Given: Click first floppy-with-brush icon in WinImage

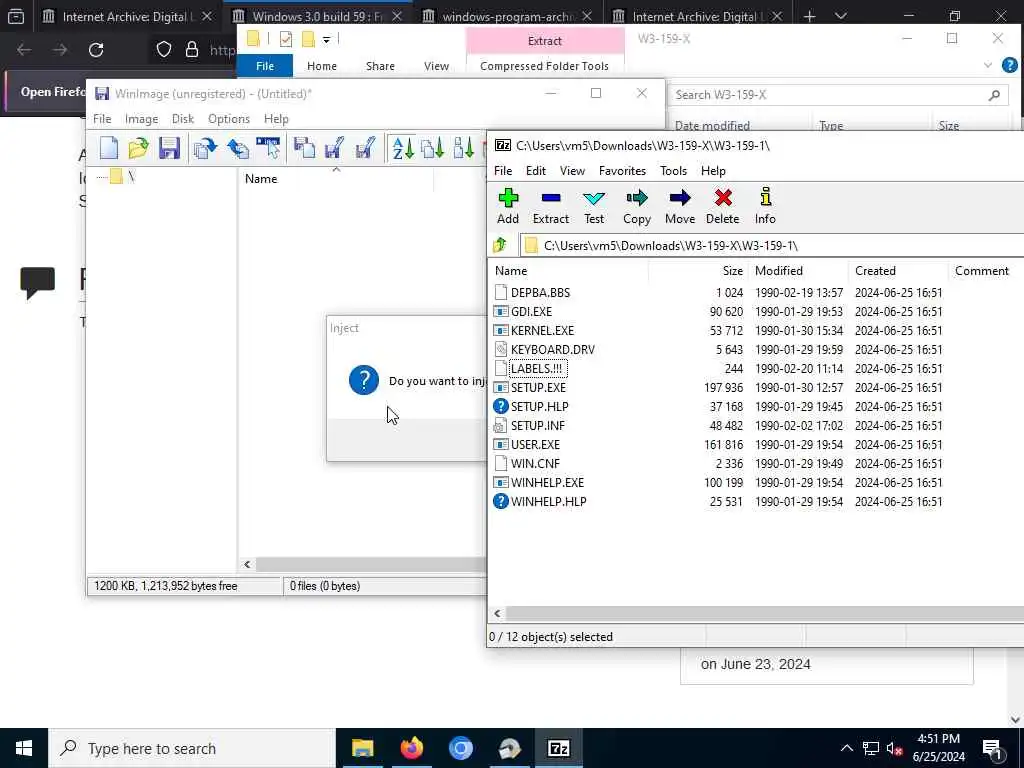Looking at the screenshot, I should pyautogui.click(x=334, y=148).
